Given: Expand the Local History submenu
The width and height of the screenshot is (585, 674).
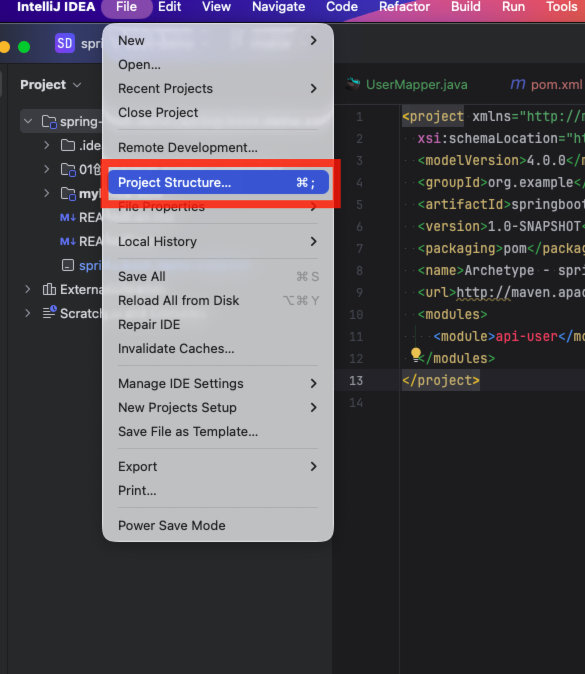Looking at the screenshot, I should point(218,242).
